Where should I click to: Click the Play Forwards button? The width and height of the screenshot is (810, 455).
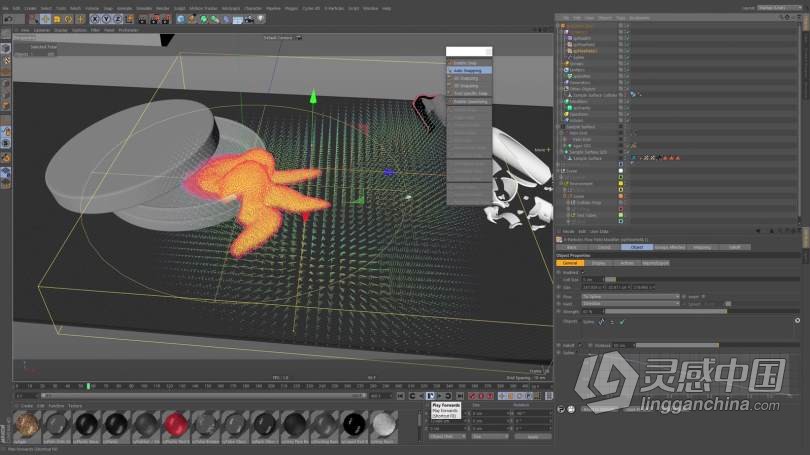click(430, 396)
